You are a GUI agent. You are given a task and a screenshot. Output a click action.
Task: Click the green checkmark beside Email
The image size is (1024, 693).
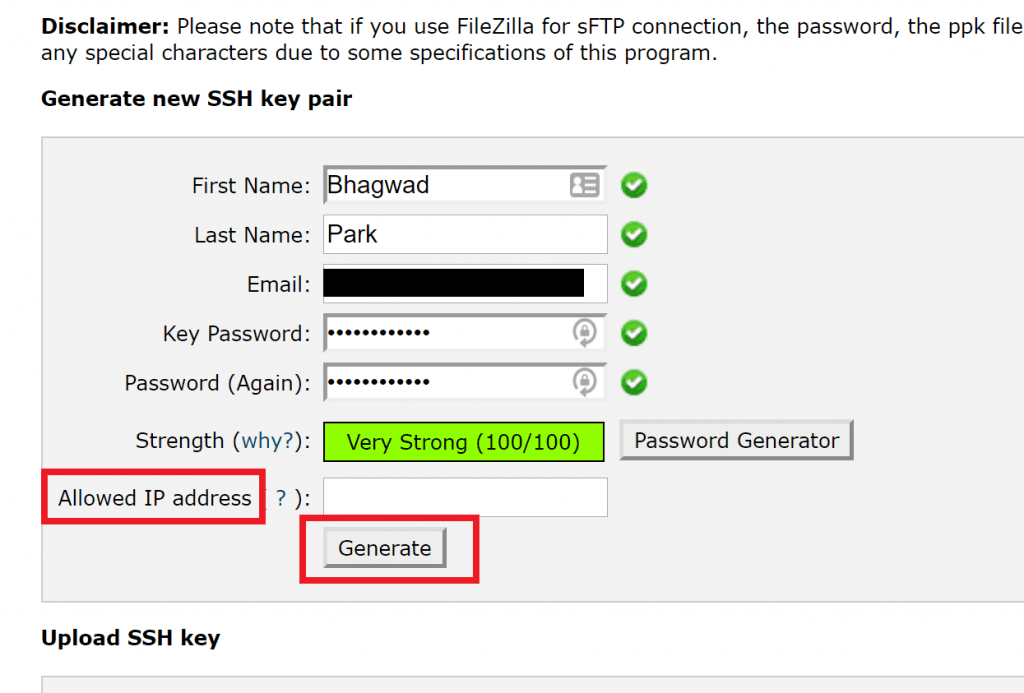(633, 284)
